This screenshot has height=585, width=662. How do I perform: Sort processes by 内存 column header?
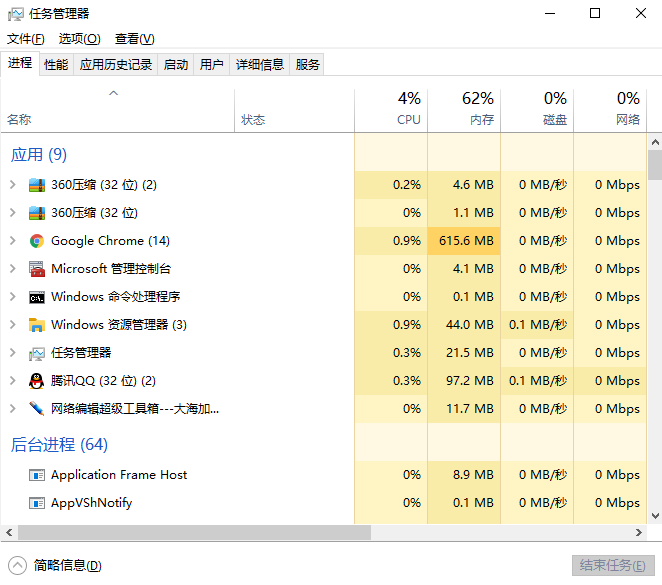coord(480,109)
